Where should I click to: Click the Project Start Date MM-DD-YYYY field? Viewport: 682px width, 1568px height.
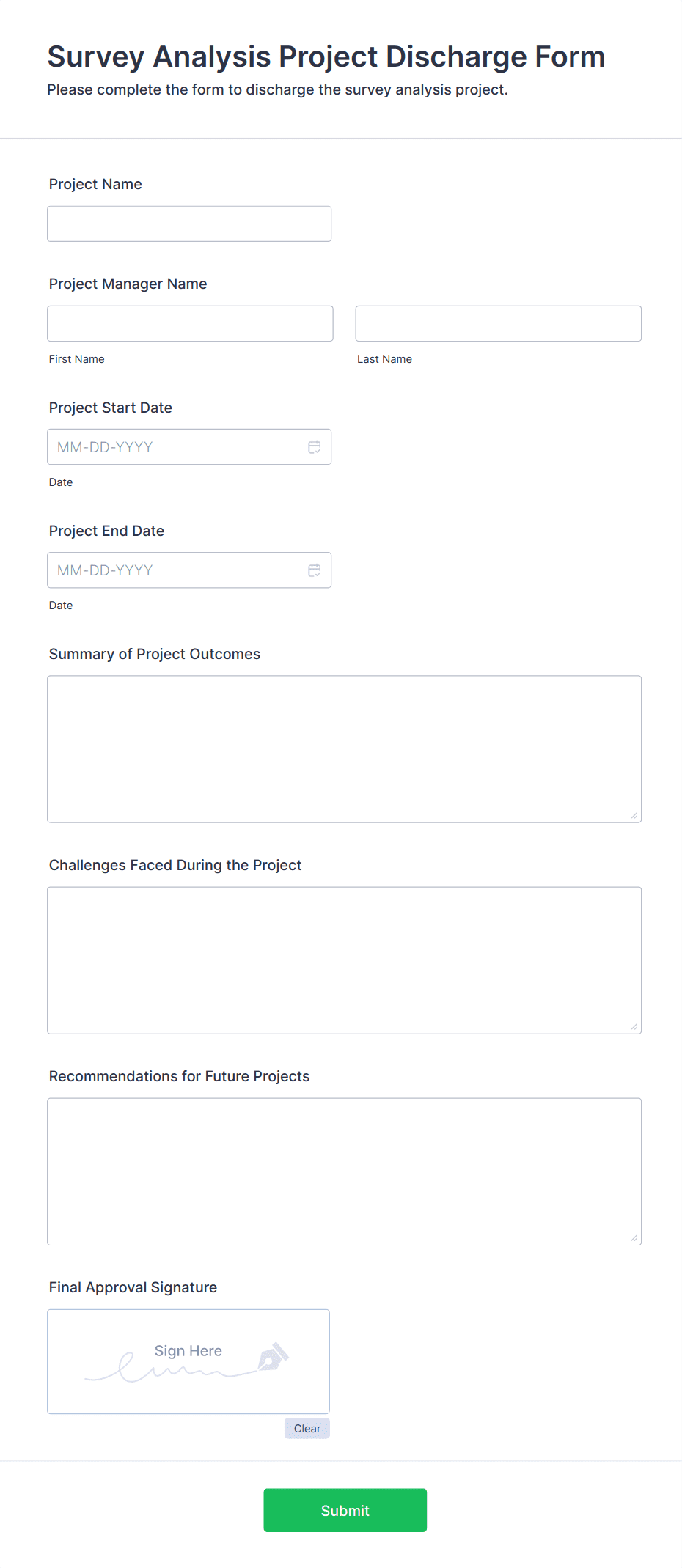click(x=176, y=447)
